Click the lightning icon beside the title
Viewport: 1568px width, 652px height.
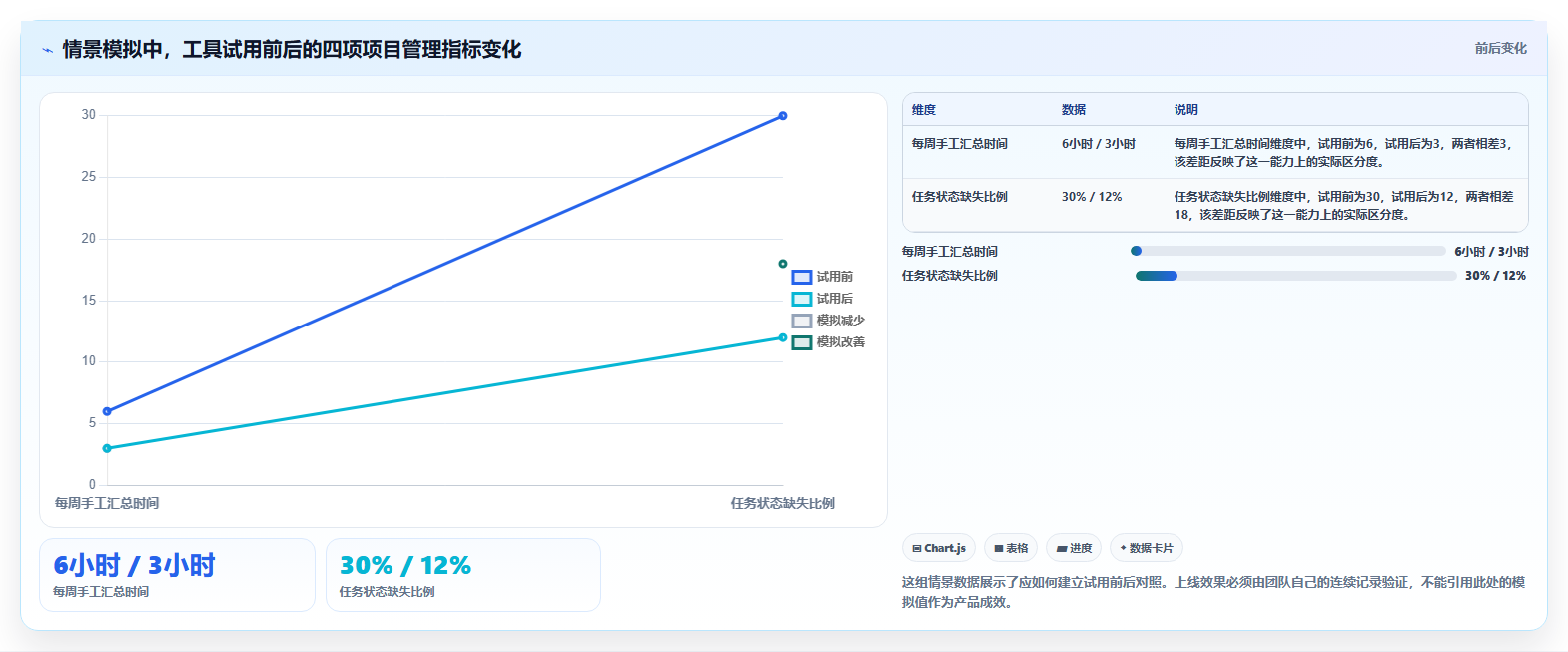47,50
